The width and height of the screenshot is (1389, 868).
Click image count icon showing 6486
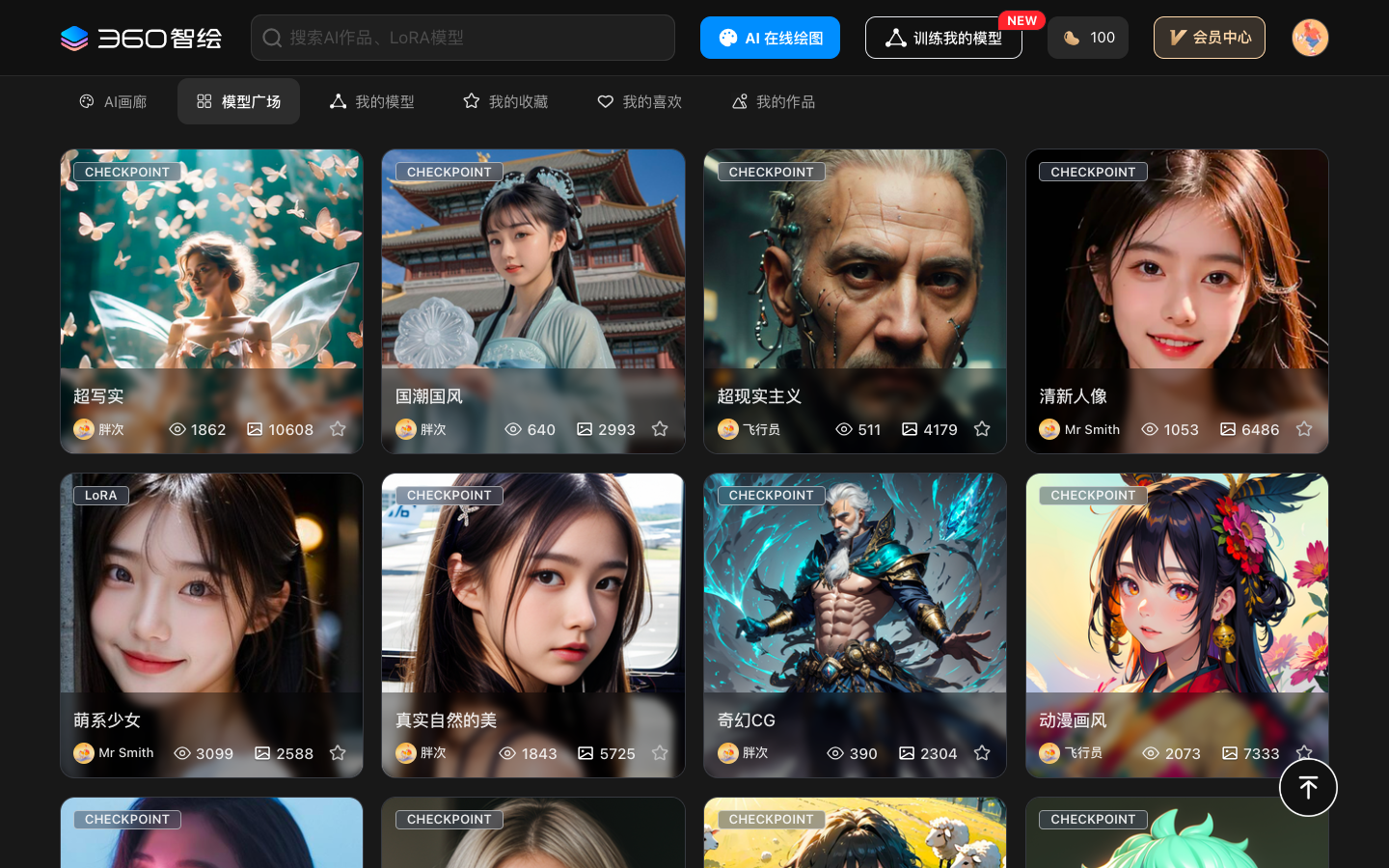pos(1228,429)
